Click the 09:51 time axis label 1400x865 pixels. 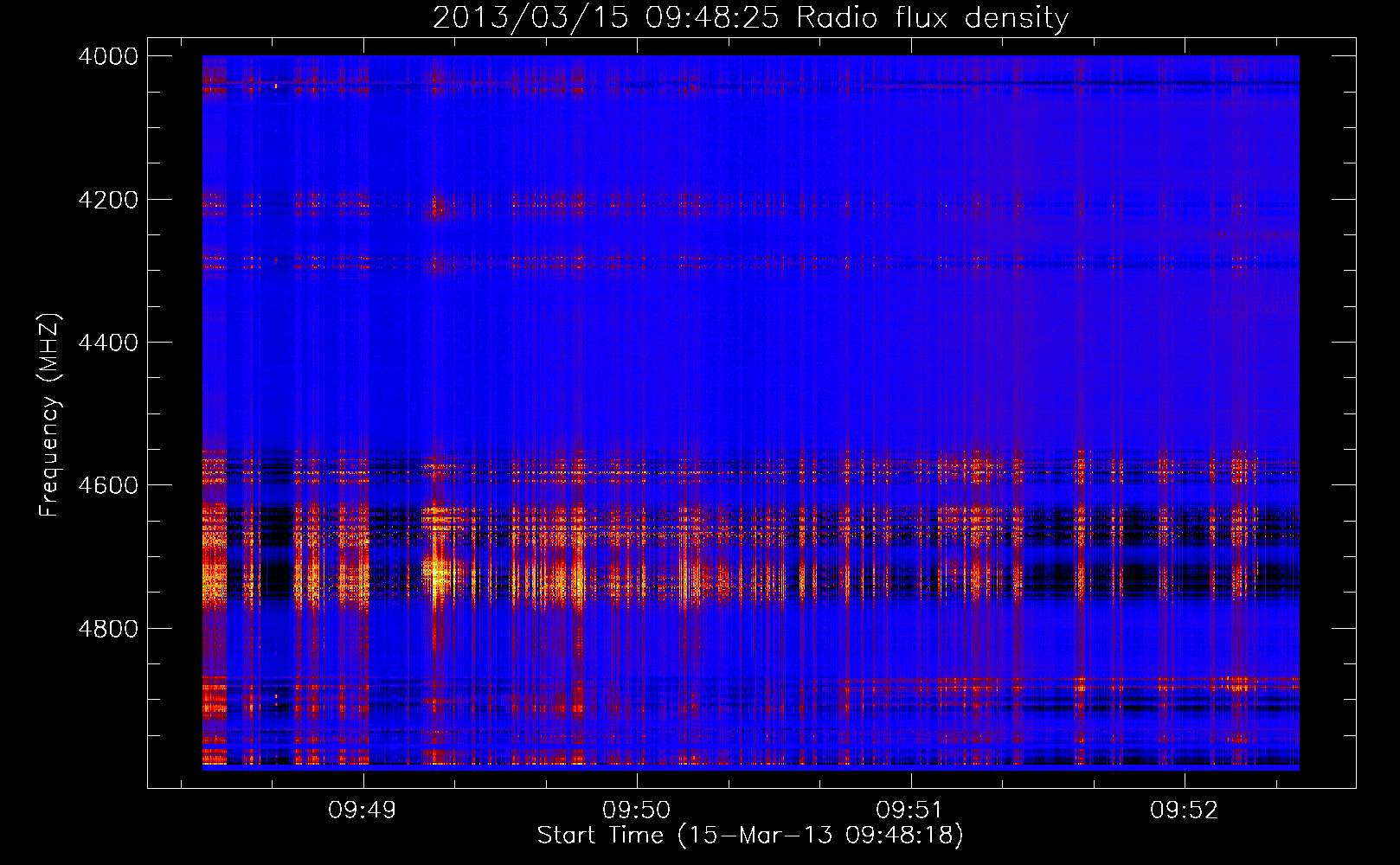point(910,811)
